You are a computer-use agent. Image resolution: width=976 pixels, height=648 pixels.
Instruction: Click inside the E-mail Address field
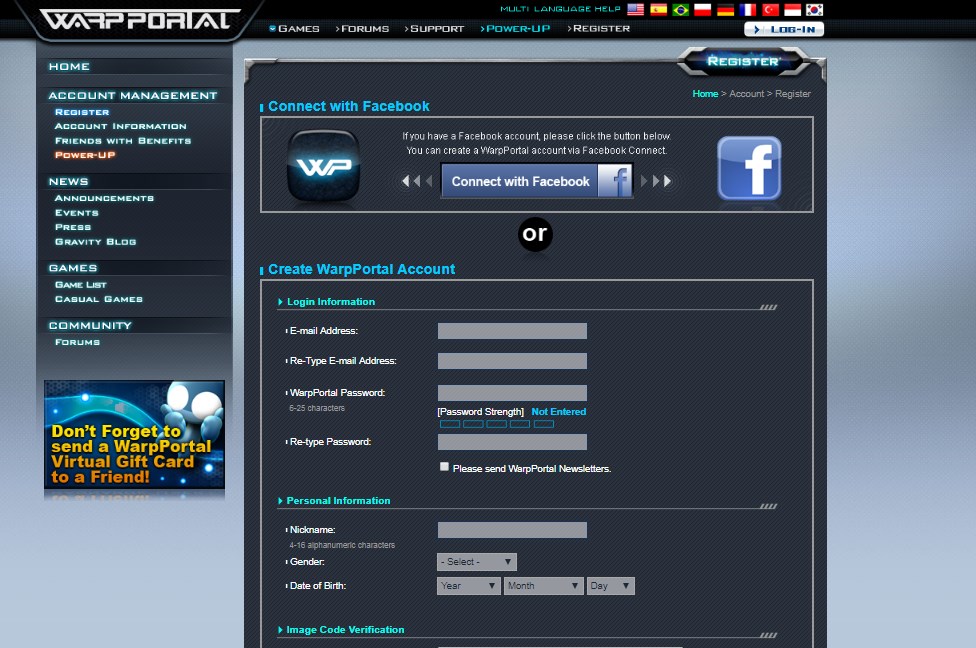coord(512,331)
